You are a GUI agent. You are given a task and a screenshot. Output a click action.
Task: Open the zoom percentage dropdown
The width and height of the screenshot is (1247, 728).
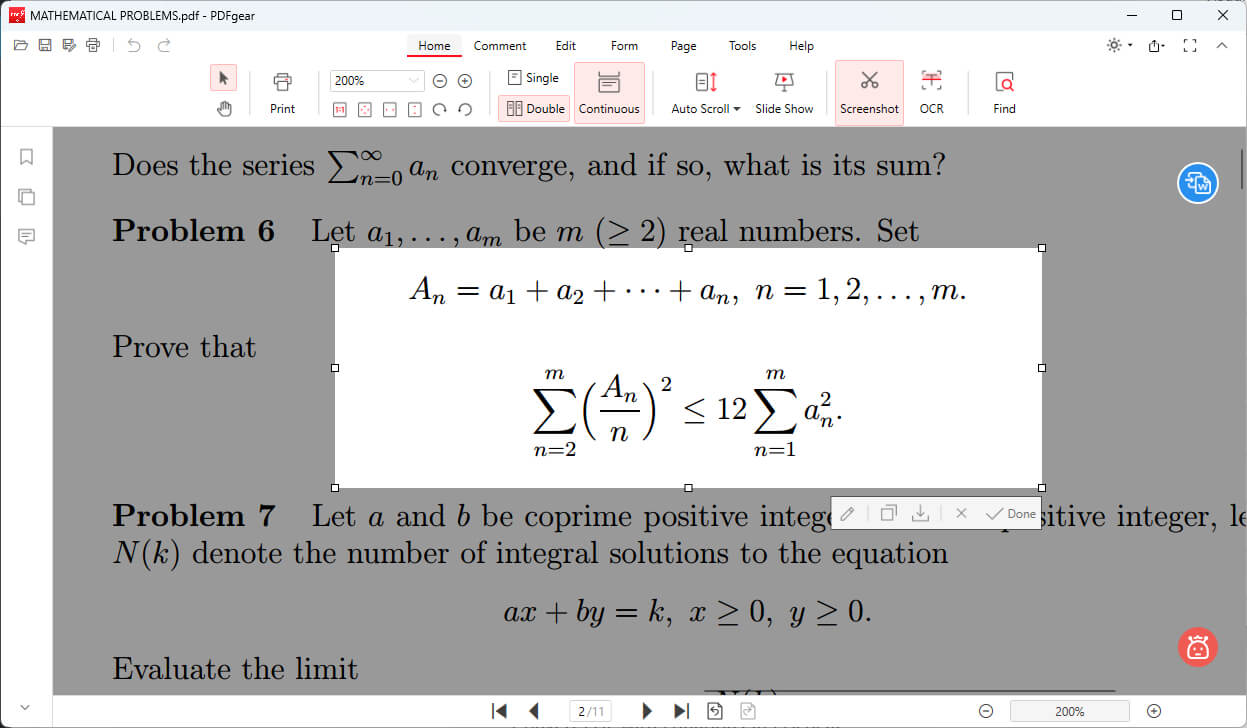(414, 80)
